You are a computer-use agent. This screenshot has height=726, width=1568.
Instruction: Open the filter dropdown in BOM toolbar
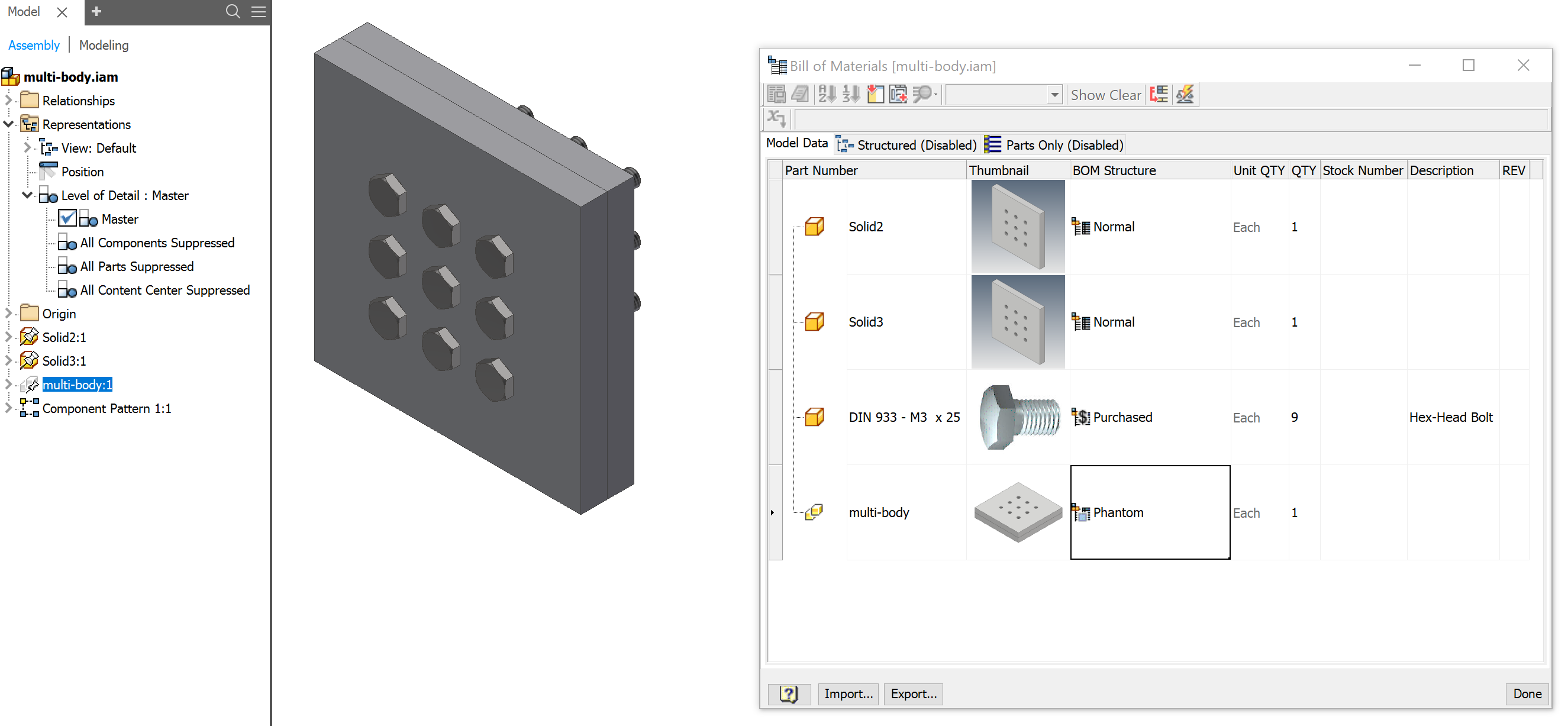point(1055,94)
